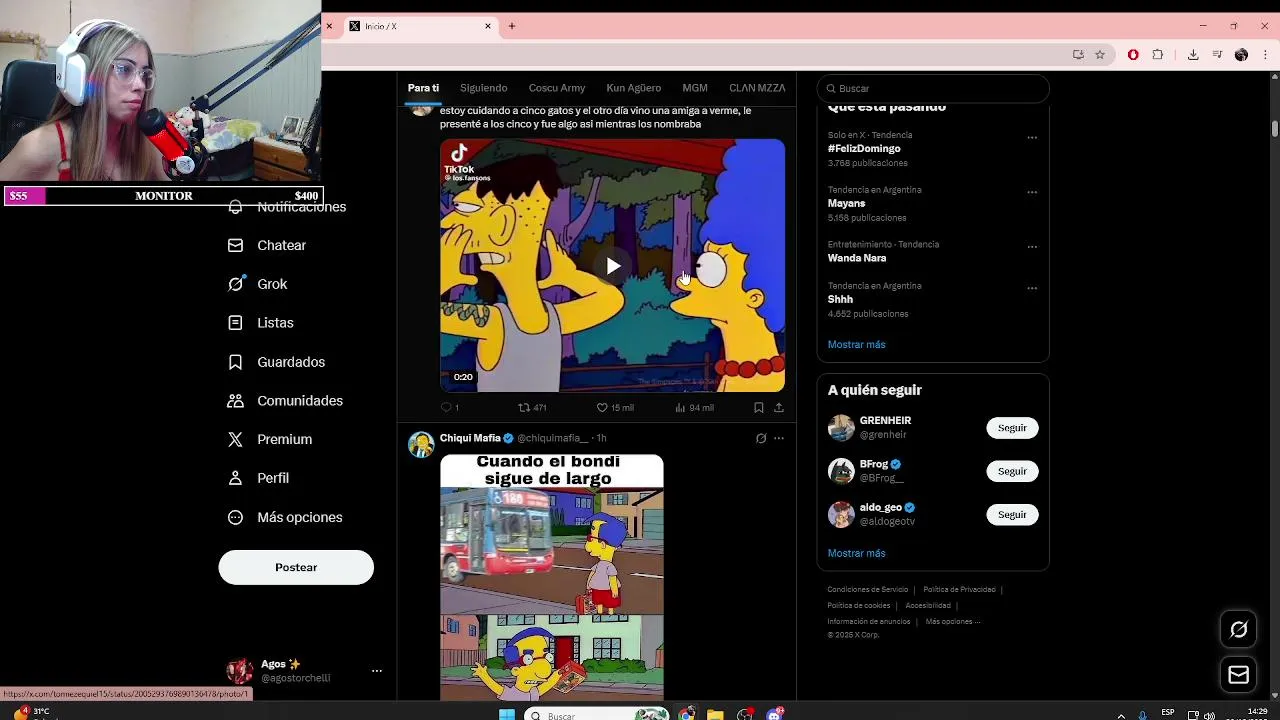This screenshot has height=720, width=1280.
Task: Open options for Shhh trend
Action: 1032,288
